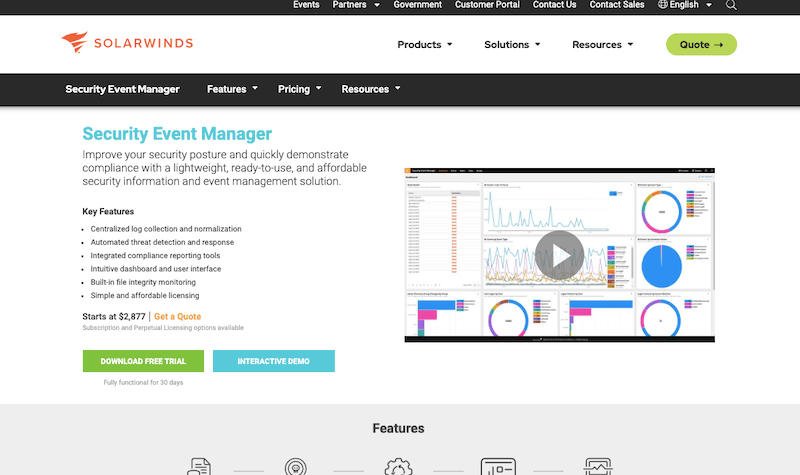Click the globe language icon
This screenshot has width=800, height=475.
tap(663, 5)
